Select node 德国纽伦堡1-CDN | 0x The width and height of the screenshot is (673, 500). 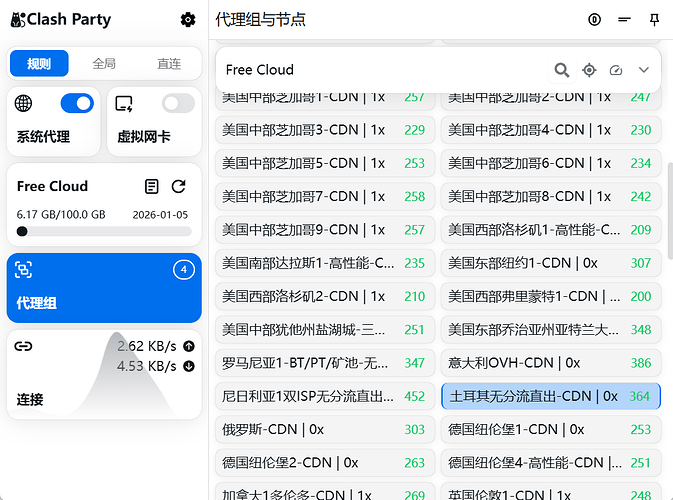(551, 430)
